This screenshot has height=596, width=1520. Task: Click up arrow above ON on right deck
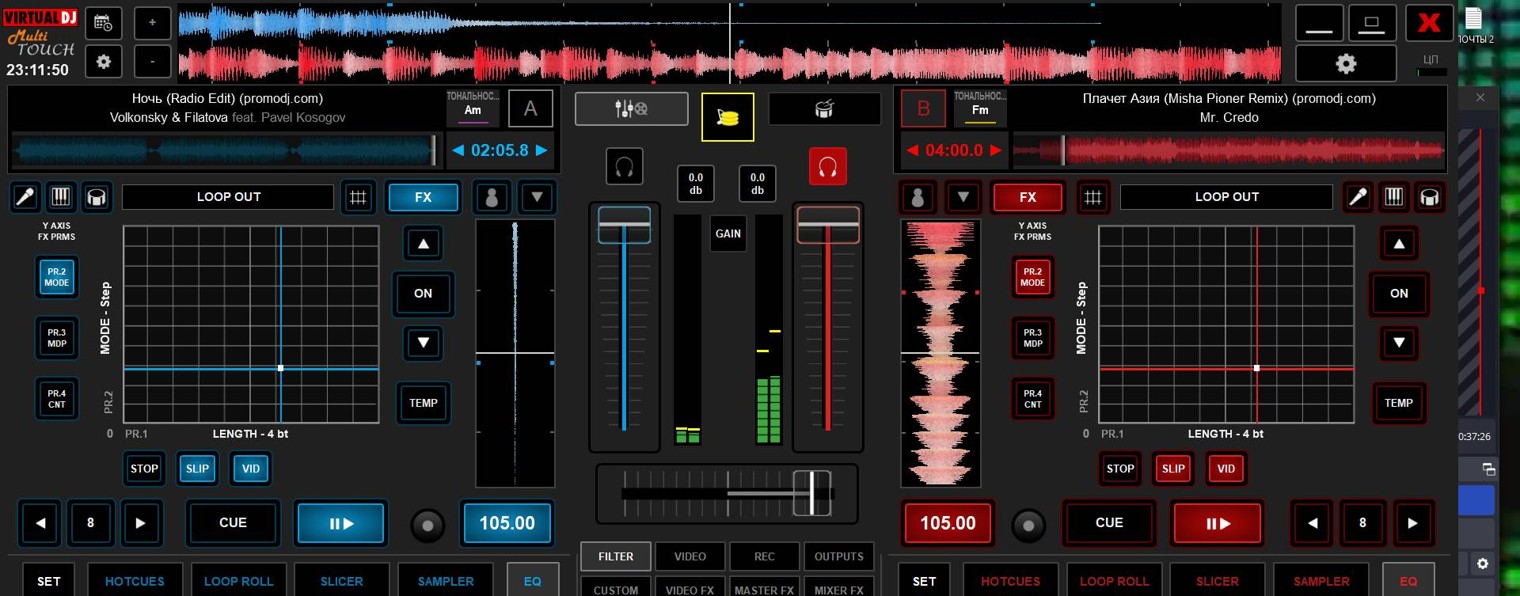click(1399, 243)
